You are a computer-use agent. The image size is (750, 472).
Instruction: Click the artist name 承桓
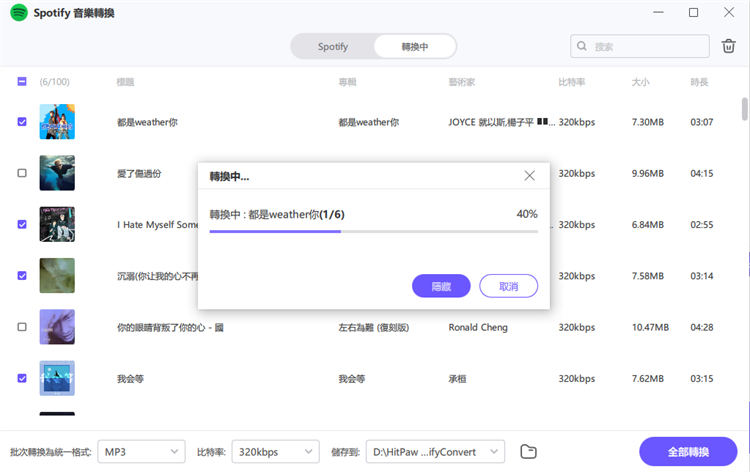pyautogui.click(x=457, y=379)
